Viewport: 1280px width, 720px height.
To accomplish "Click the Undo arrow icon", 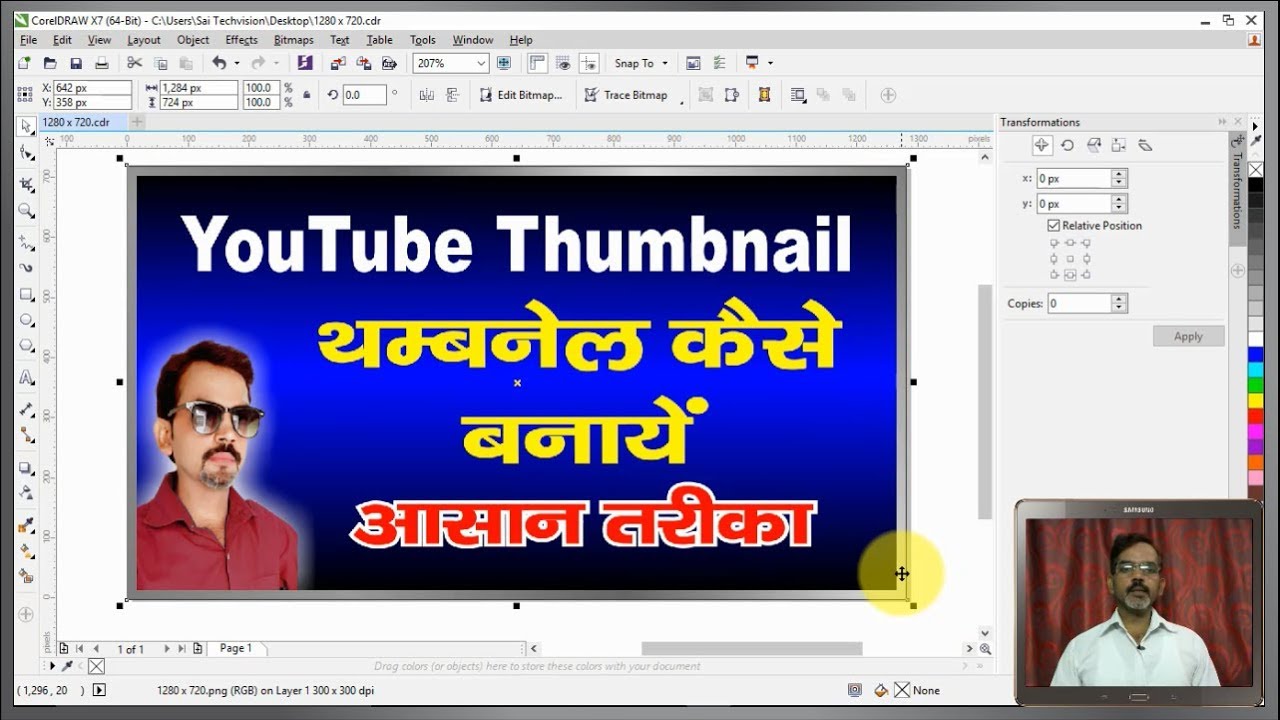I will [219, 63].
